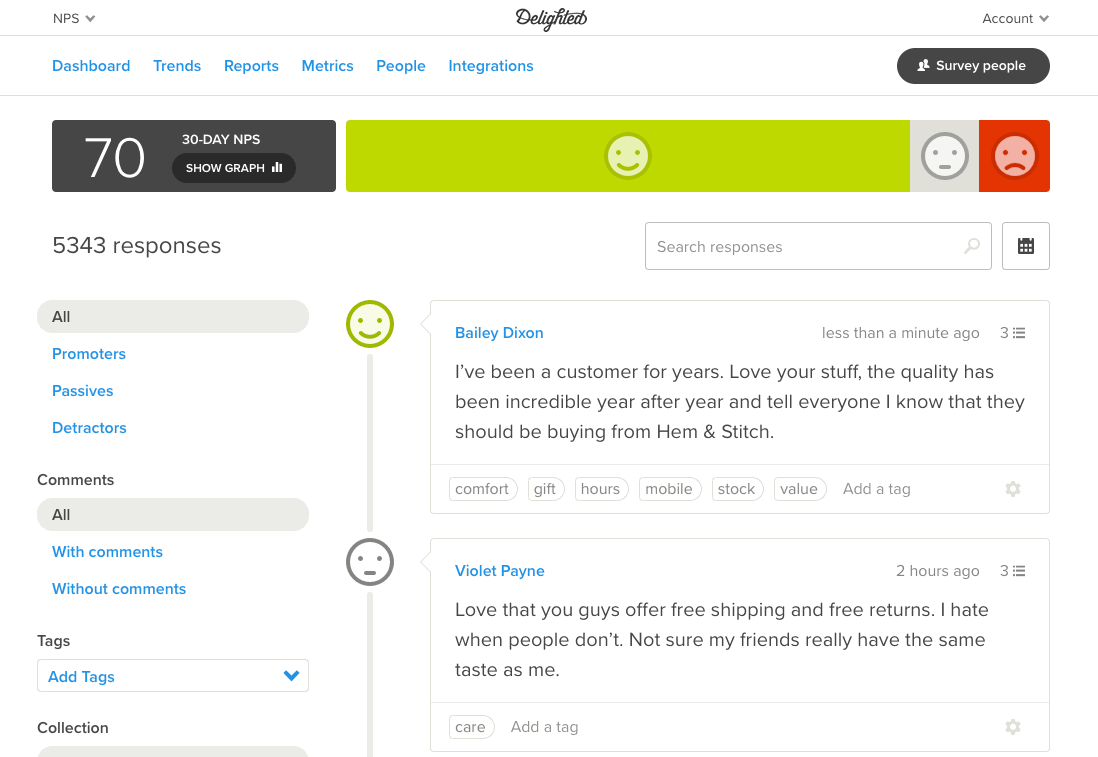1098x757 pixels.
Task: Click 'less than a minute ago' timestamp
Action: coord(901,333)
